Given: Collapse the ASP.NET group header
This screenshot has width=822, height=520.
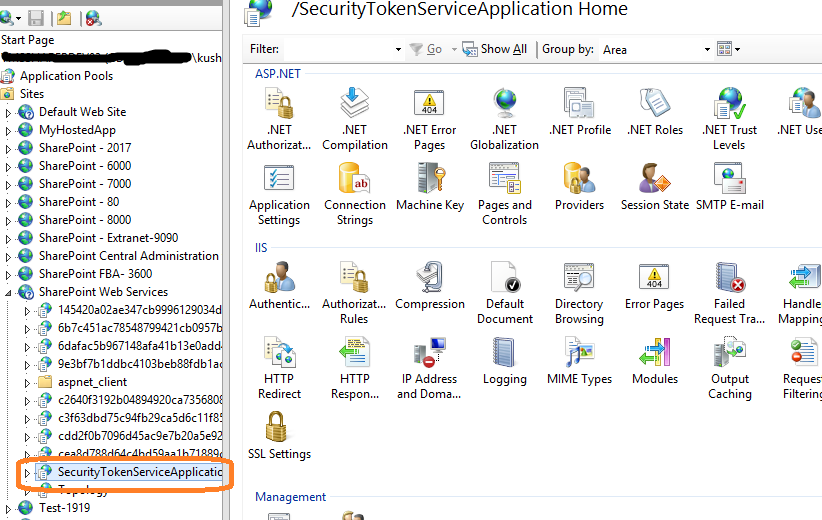Looking at the screenshot, I should 278,74.
